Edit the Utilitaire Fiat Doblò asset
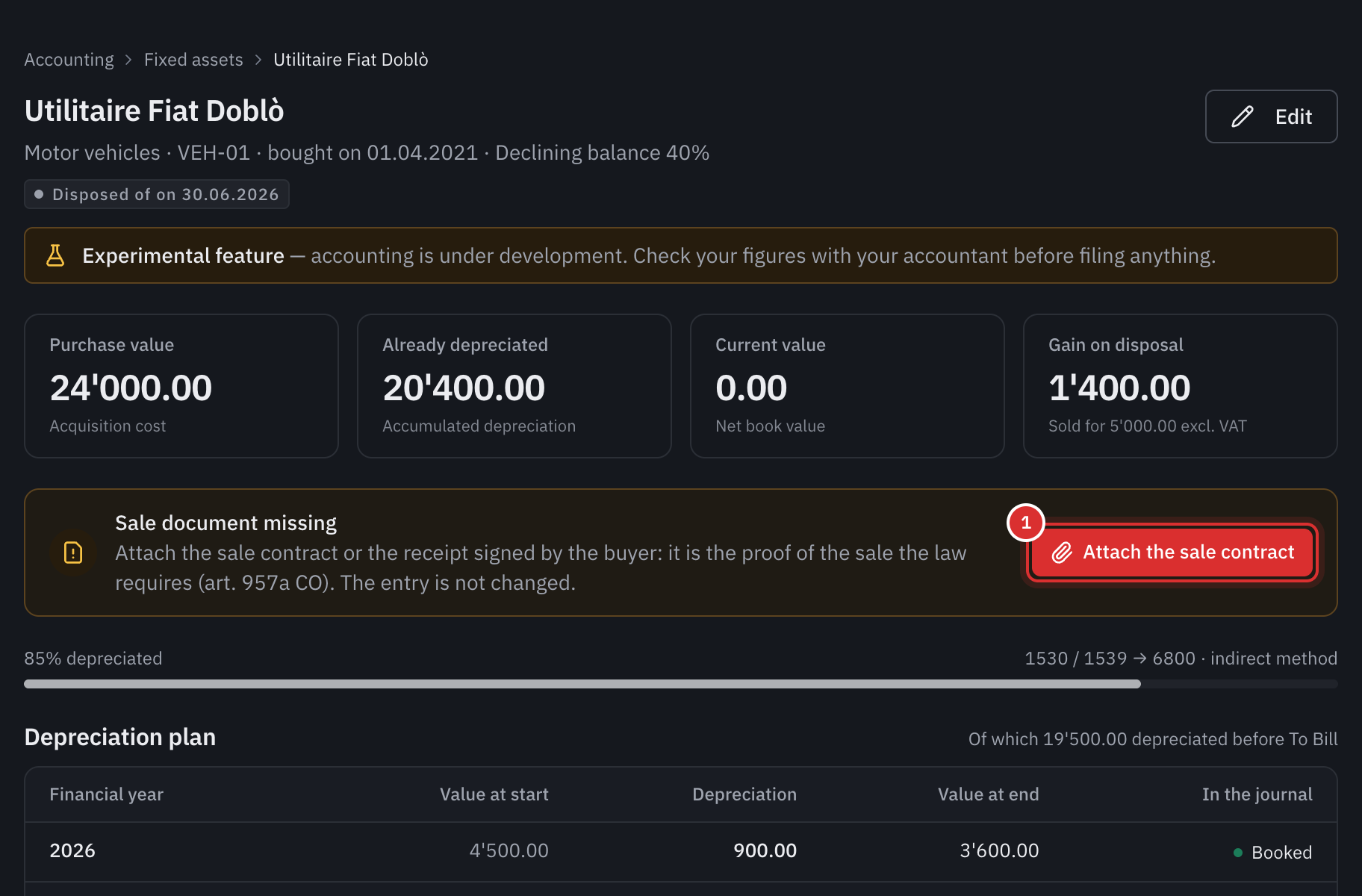The width and height of the screenshot is (1362, 896). 1271,116
